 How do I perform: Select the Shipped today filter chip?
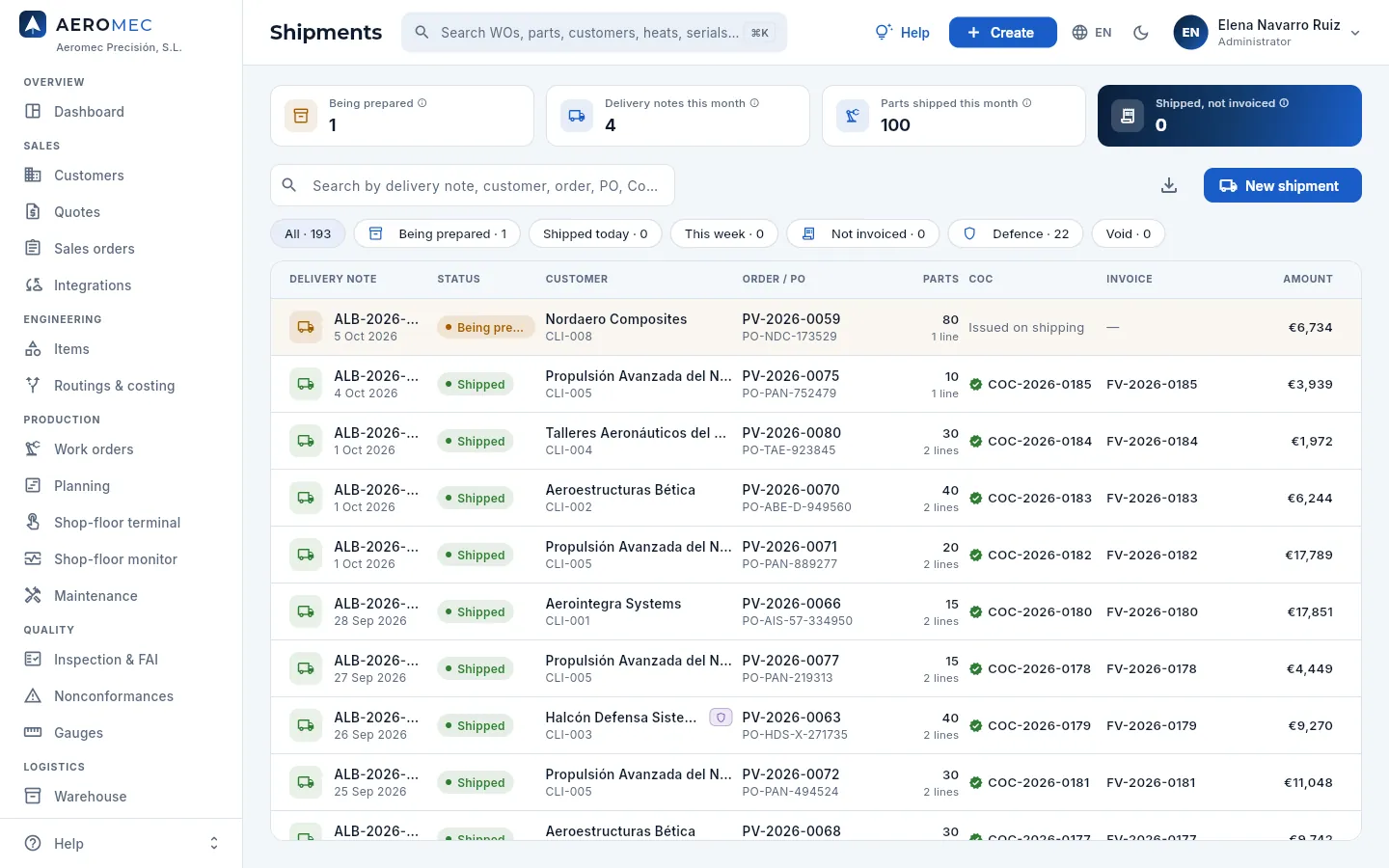point(595,233)
